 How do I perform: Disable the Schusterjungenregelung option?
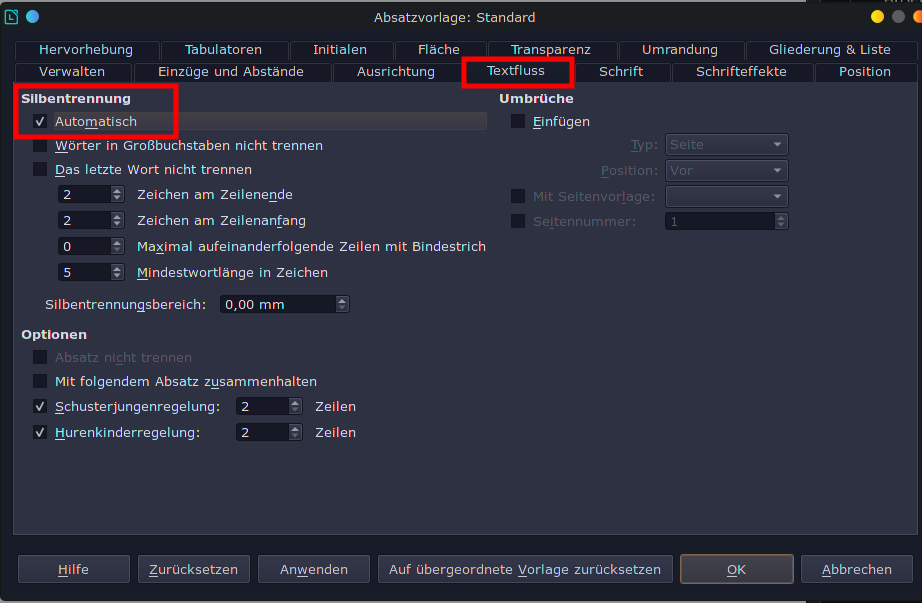pos(40,406)
